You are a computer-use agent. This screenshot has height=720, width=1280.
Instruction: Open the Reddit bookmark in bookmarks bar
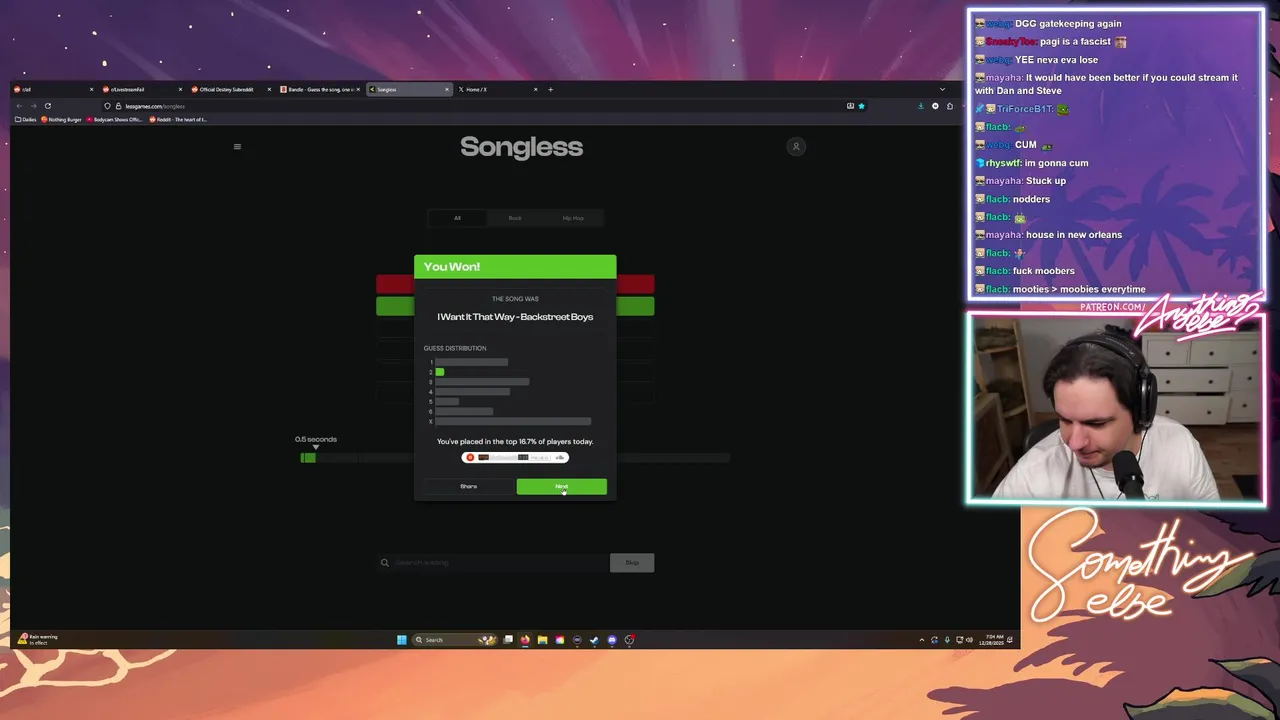[x=179, y=120]
